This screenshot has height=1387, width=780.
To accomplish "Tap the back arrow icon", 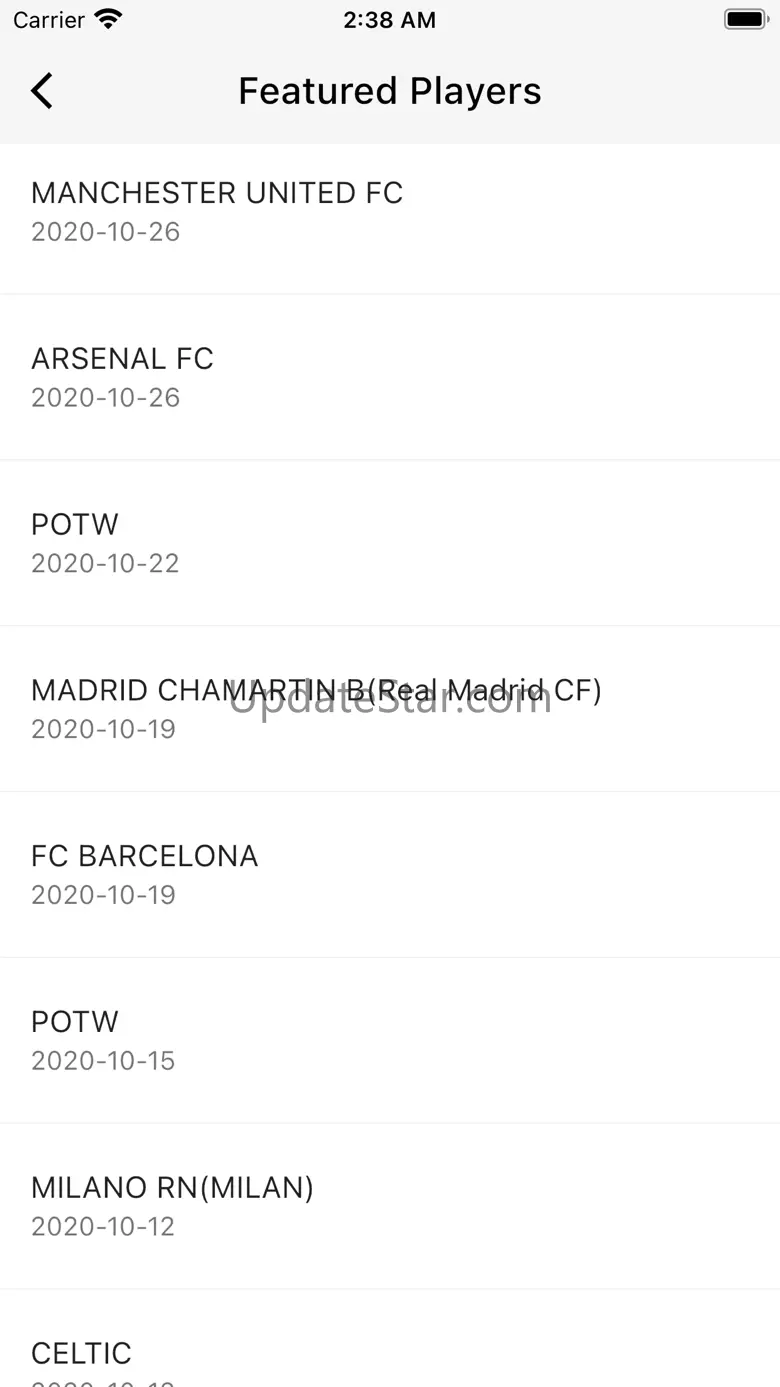I will (42, 91).
